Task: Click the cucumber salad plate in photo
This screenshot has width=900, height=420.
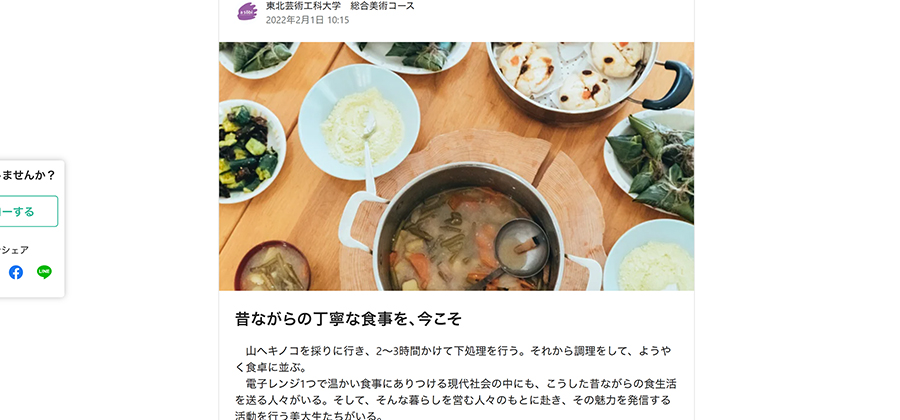Action: pos(251,151)
